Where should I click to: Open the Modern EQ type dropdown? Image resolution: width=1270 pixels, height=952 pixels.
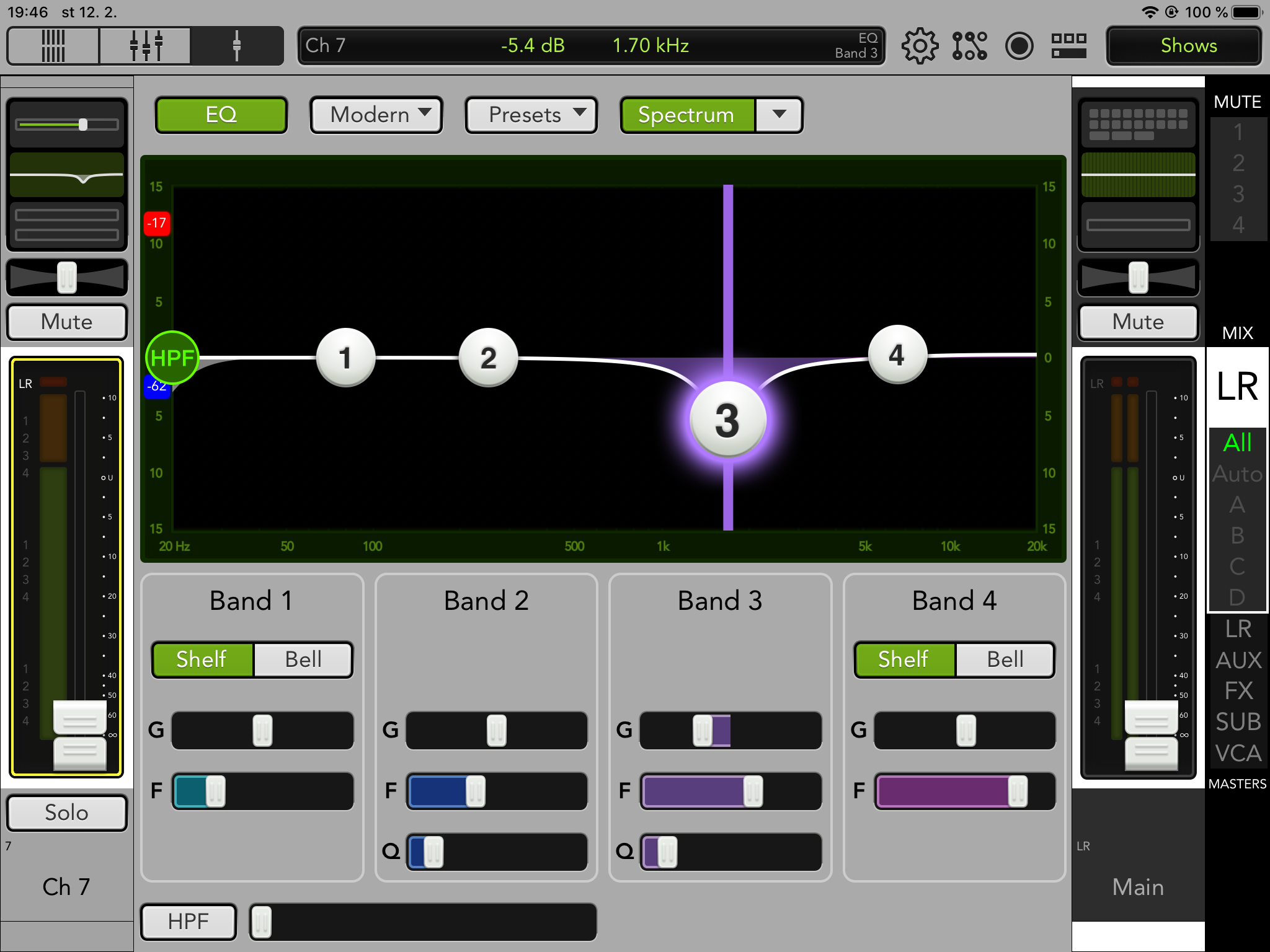376,115
